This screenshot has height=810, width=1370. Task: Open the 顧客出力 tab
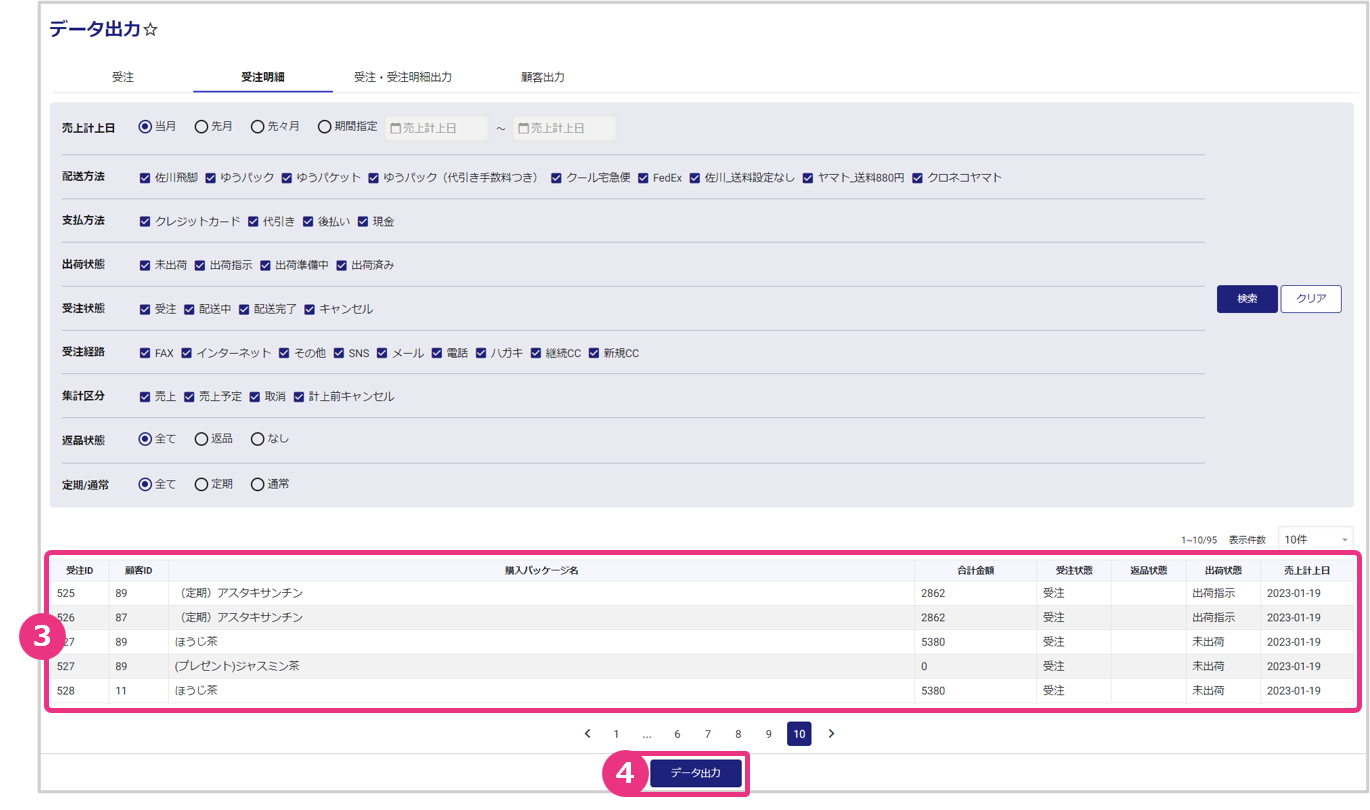543,77
